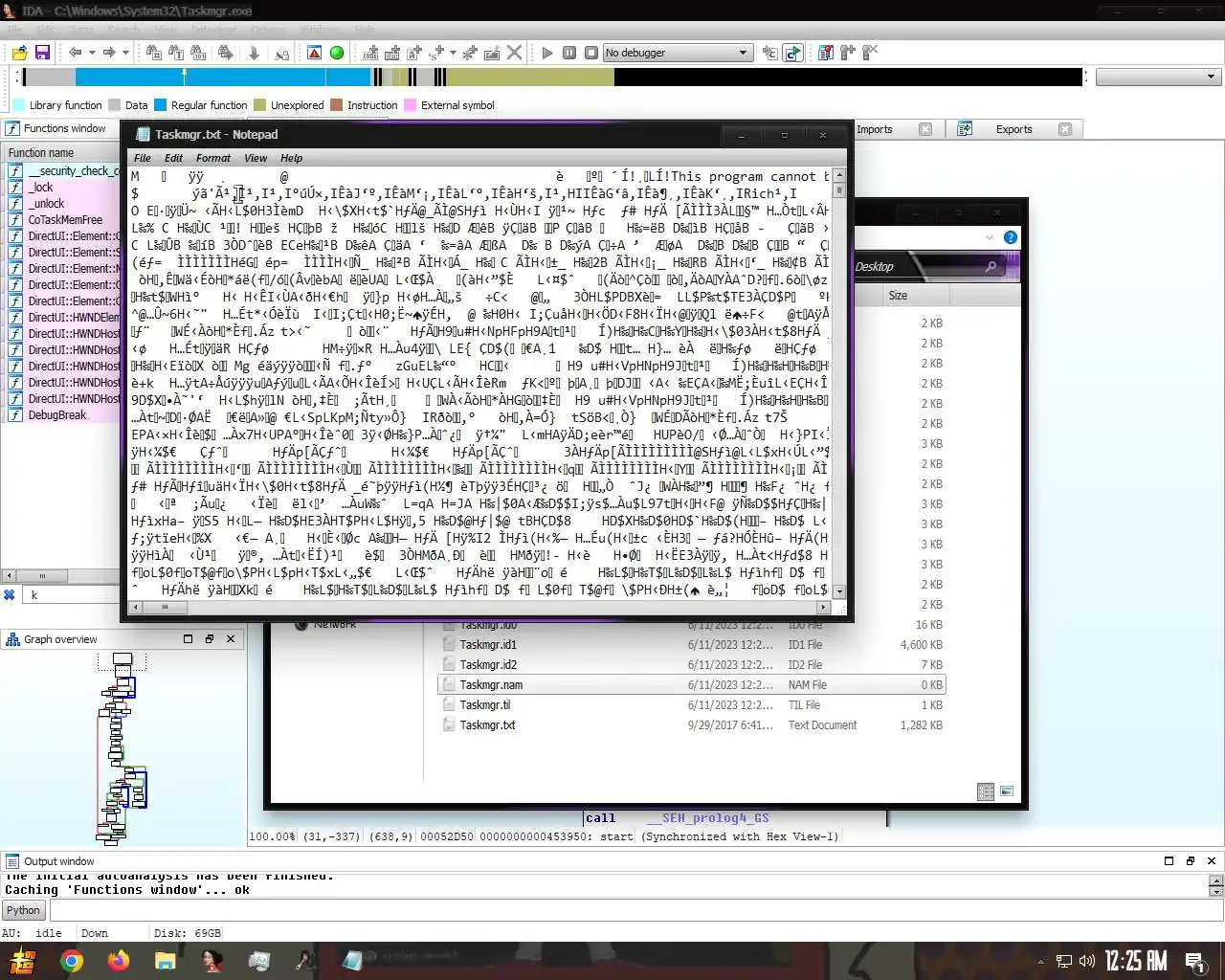Click the X undefine toolbar icon
The image size is (1225, 980).
click(515, 53)
